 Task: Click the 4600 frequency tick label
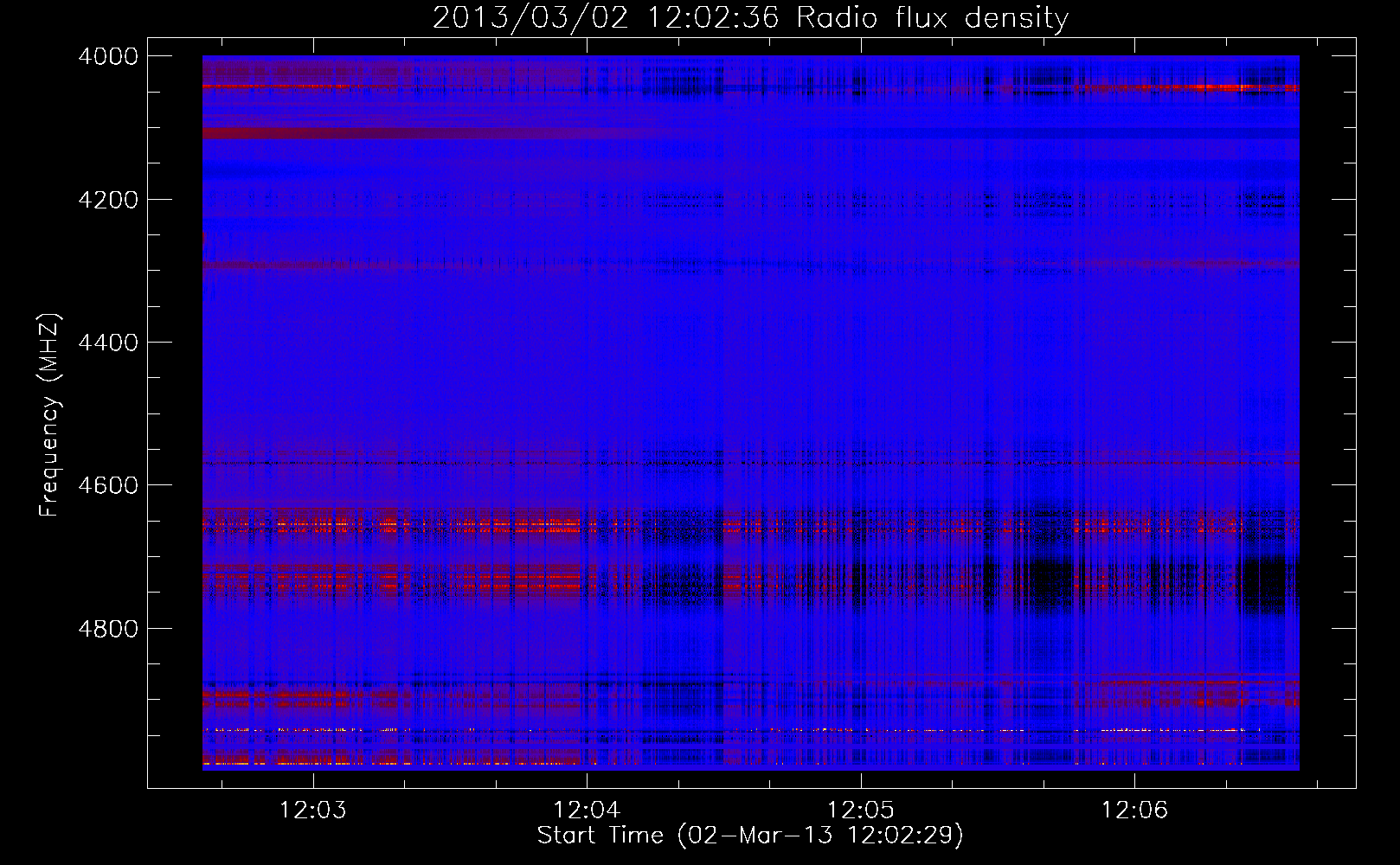click(108, 485)
